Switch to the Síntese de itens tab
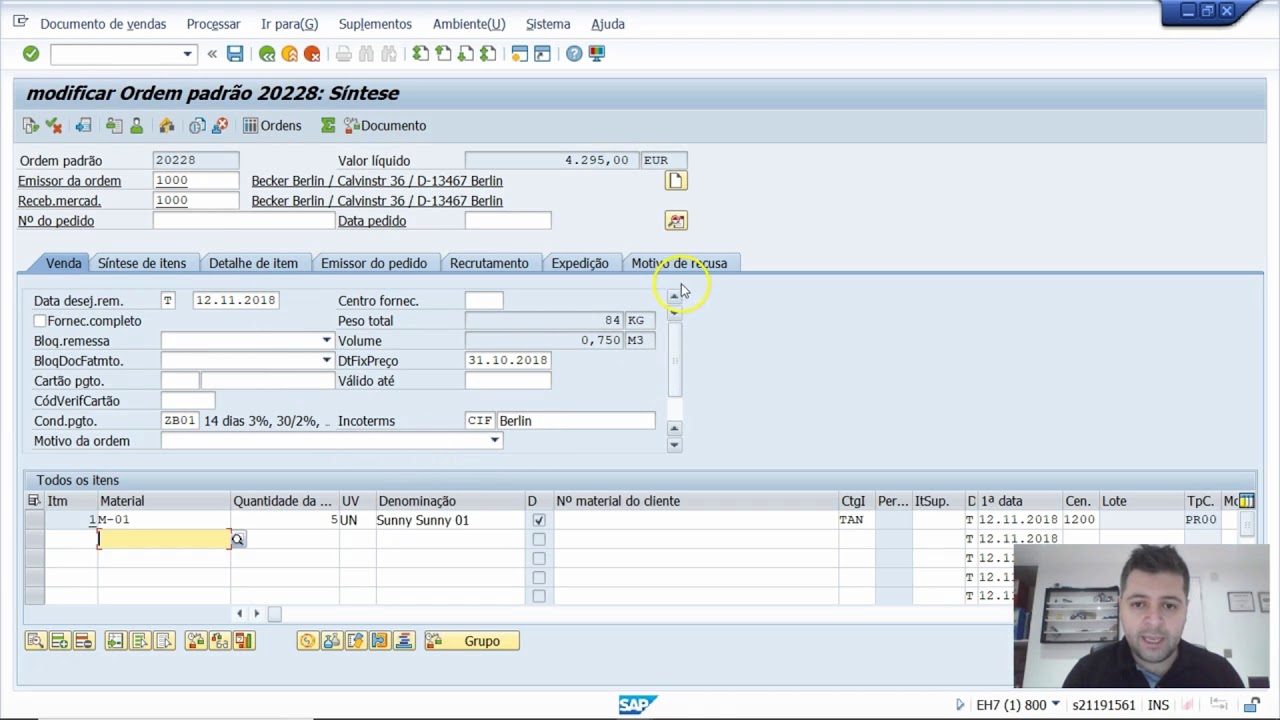1280x720 pixels. click(x=142, y=263)
